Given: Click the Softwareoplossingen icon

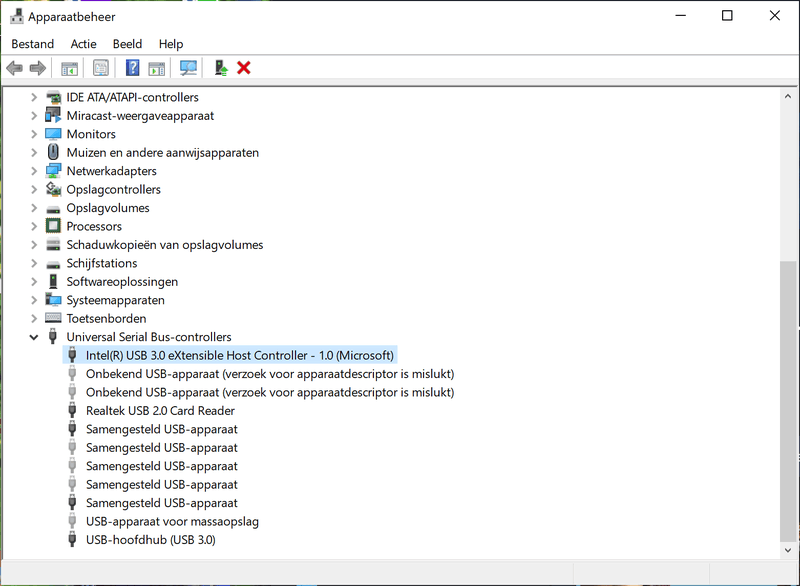Looking at the screenshot, I should pos(53,282).
